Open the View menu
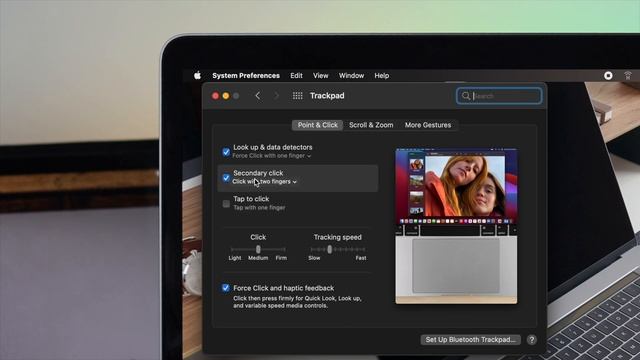 [320, 76]
